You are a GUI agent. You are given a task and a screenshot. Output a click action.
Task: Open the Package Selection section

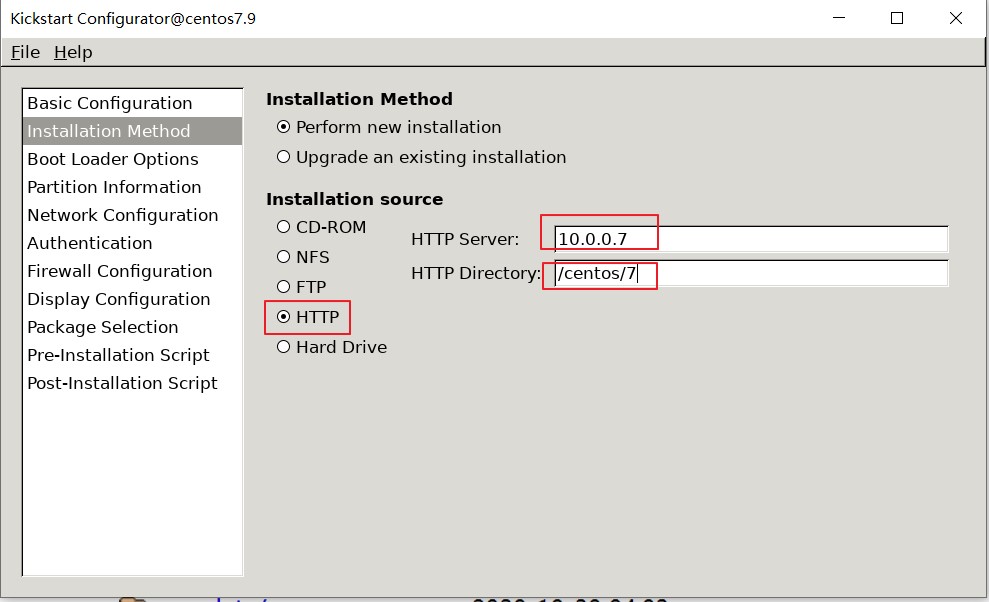click(x=132, y=327)
